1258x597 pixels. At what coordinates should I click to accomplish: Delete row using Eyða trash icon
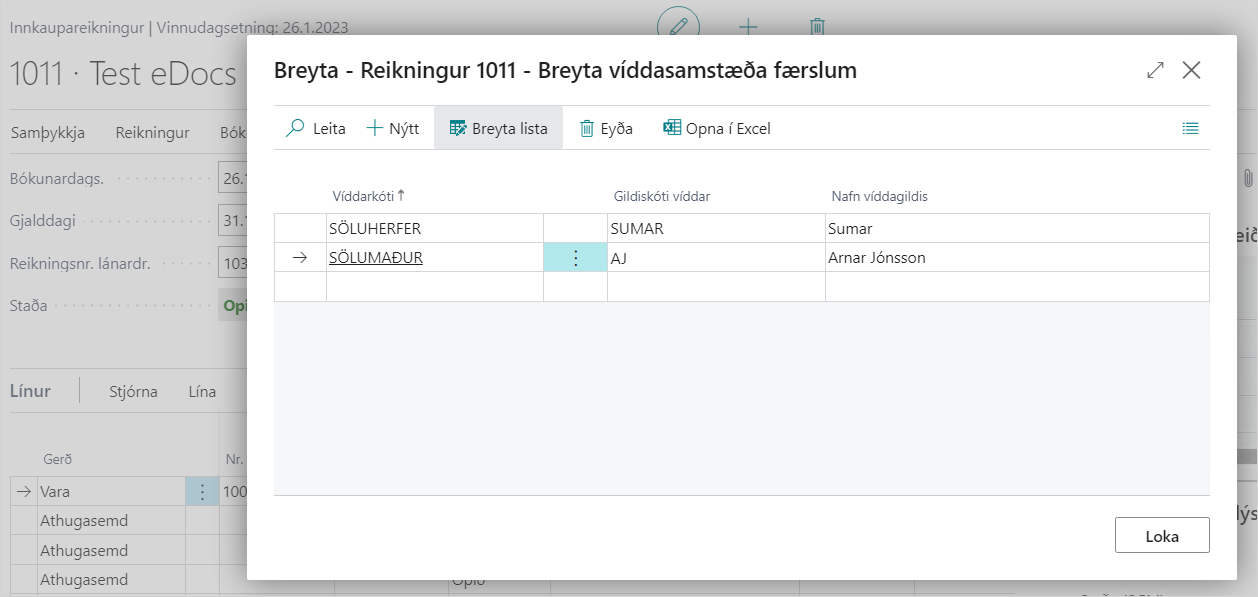coord(588,128)
